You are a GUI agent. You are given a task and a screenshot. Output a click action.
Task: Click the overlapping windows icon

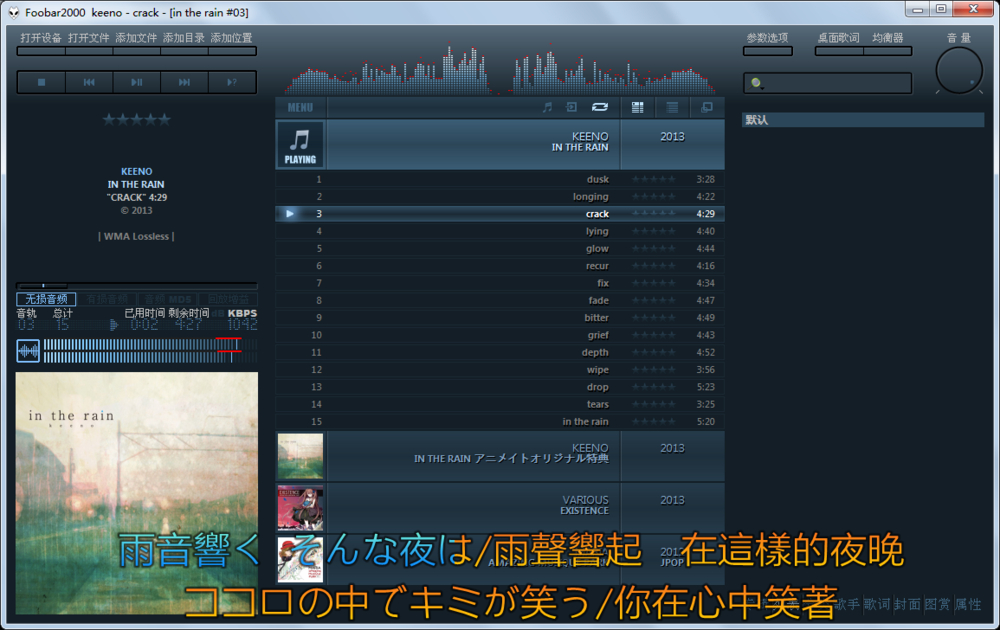[707, 107]
